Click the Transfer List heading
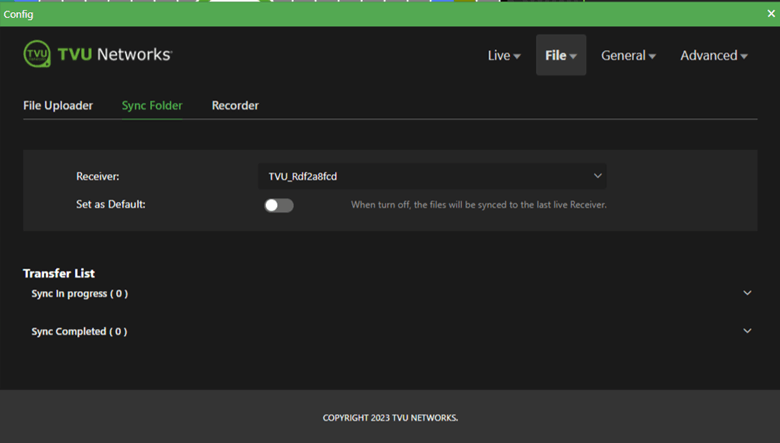780x443 pixels. tap(59, 273)
